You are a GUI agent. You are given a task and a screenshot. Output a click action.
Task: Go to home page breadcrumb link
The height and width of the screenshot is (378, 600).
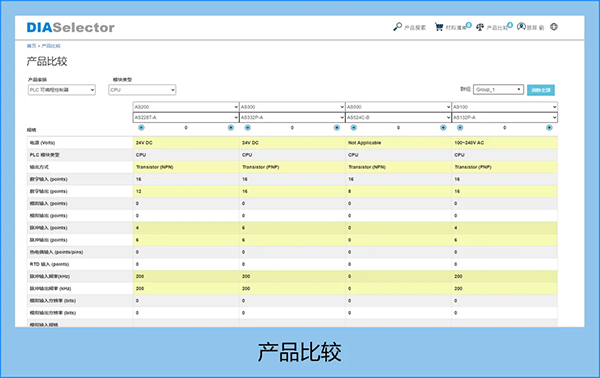pos(31,46)
